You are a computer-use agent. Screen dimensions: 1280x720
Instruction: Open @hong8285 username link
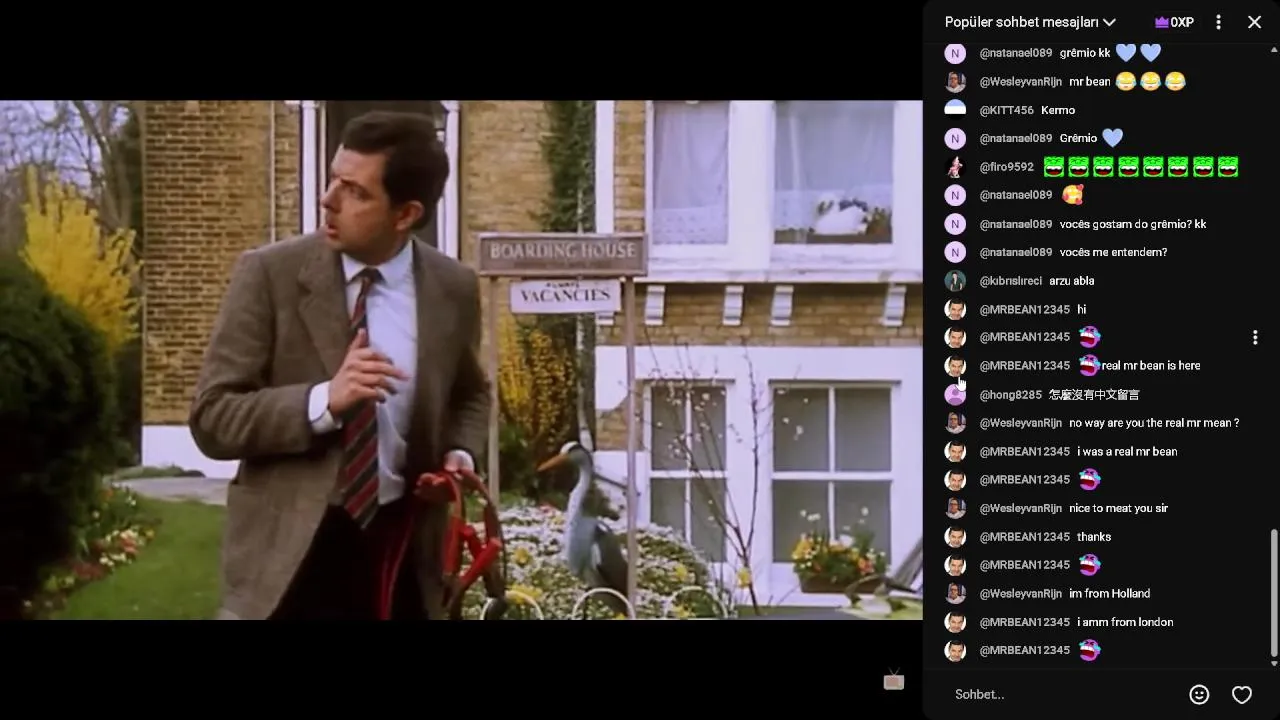1010,395
